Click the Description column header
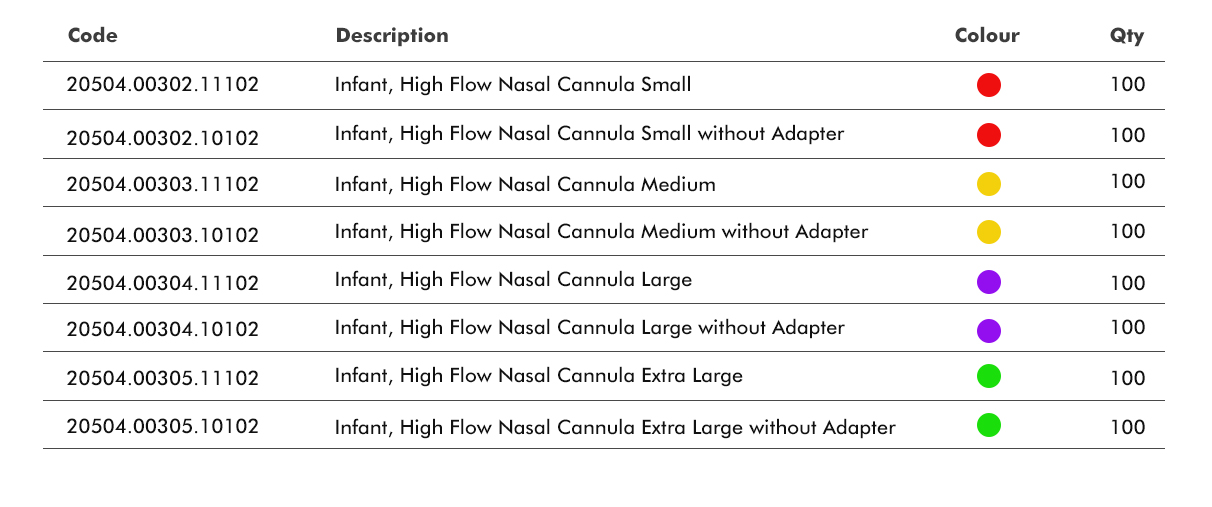1212x507 pixels. pos(392,36)
